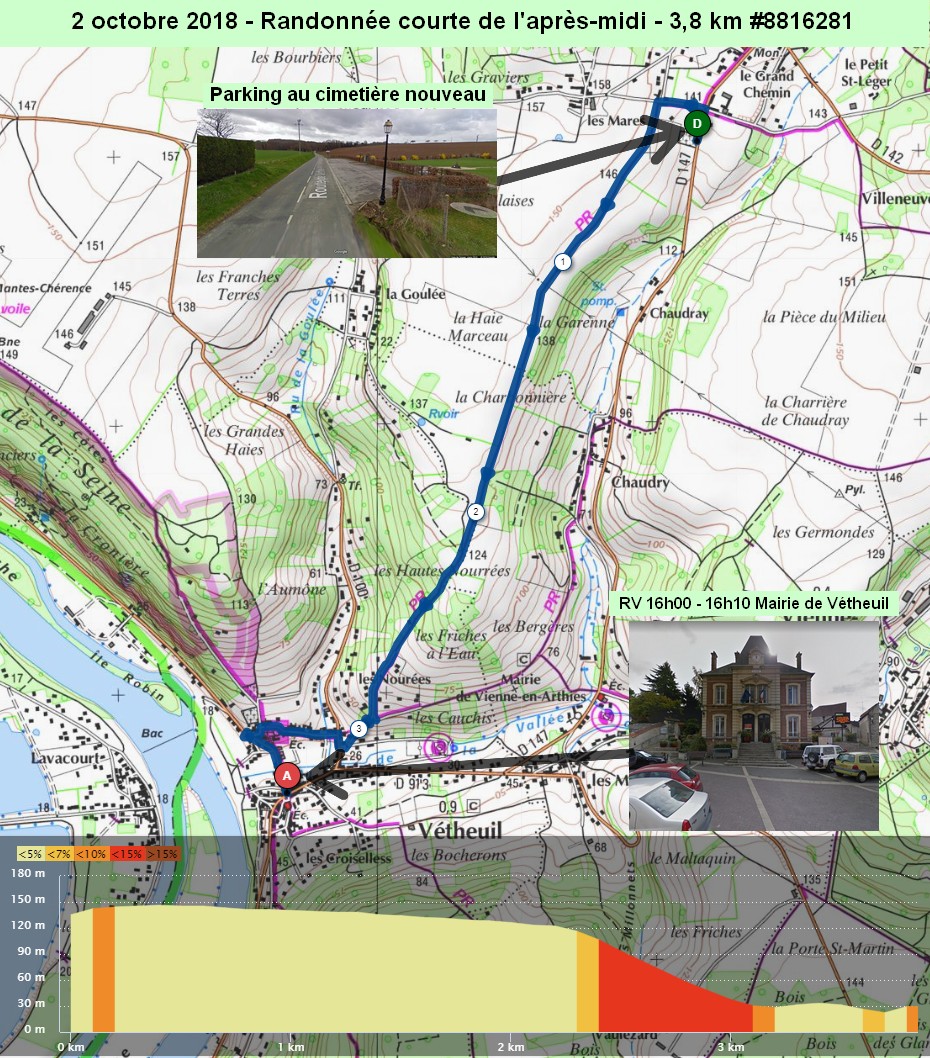Screen dimensions: 930x1058
Task: Click the '90 m' elevation axis label
Action: (x=31, y=951)
